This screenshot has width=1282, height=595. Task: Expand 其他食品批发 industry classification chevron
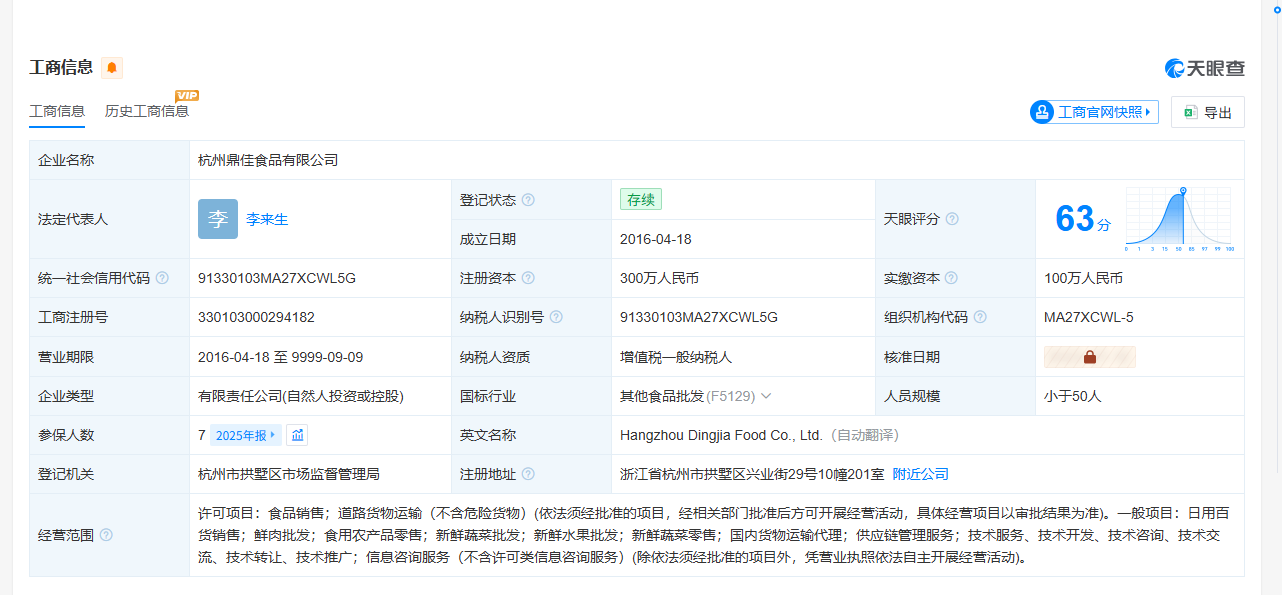tap(766, 396)
